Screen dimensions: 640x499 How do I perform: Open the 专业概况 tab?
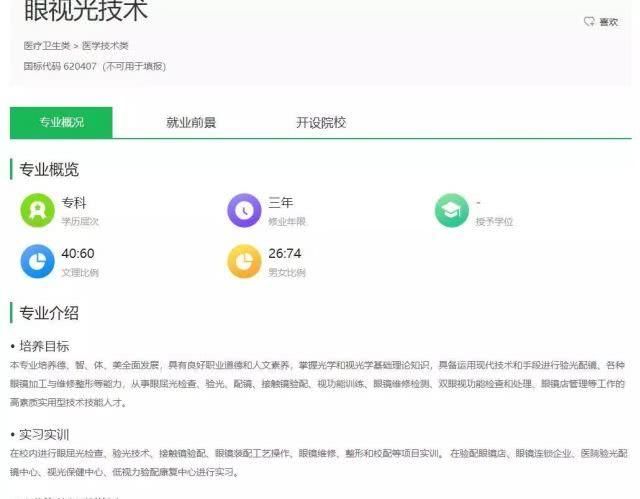[x=61, y=122]
